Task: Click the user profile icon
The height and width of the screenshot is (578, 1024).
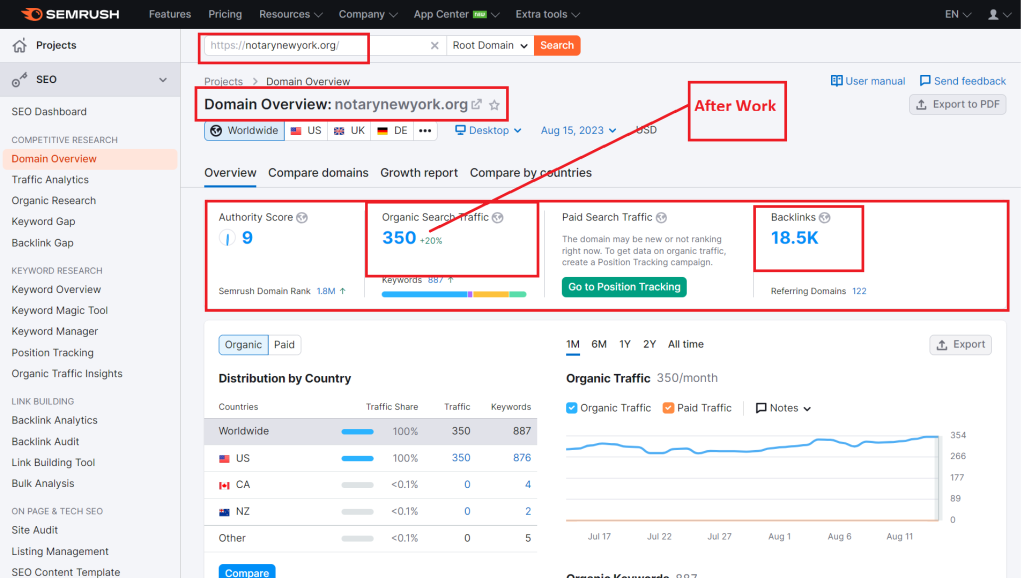Action: (993, 14)
